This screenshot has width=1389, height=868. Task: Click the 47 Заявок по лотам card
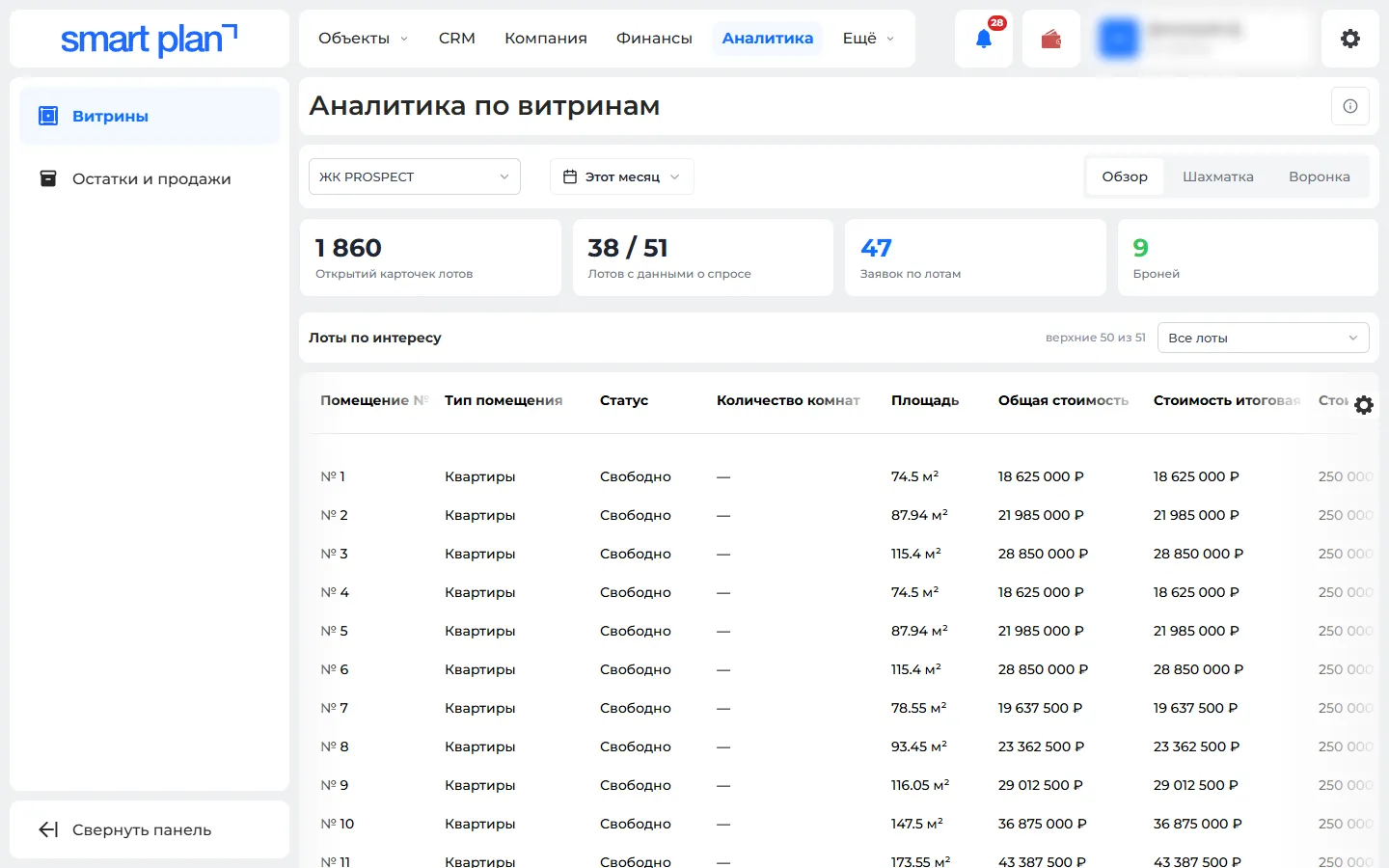click(x=975, y=258)
